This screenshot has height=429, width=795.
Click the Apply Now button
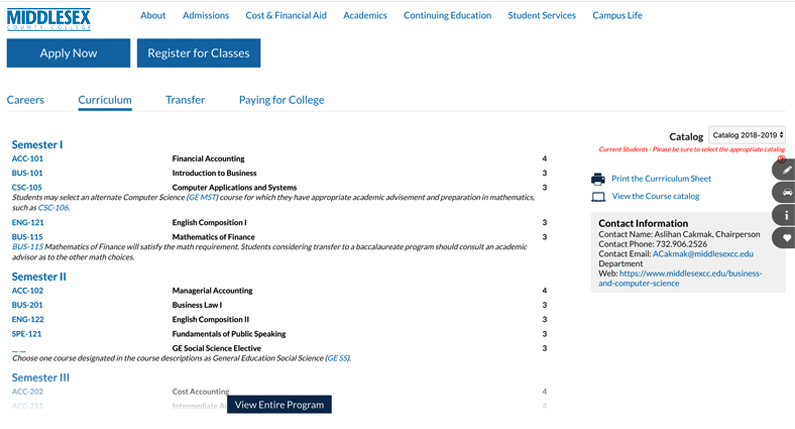68,53
